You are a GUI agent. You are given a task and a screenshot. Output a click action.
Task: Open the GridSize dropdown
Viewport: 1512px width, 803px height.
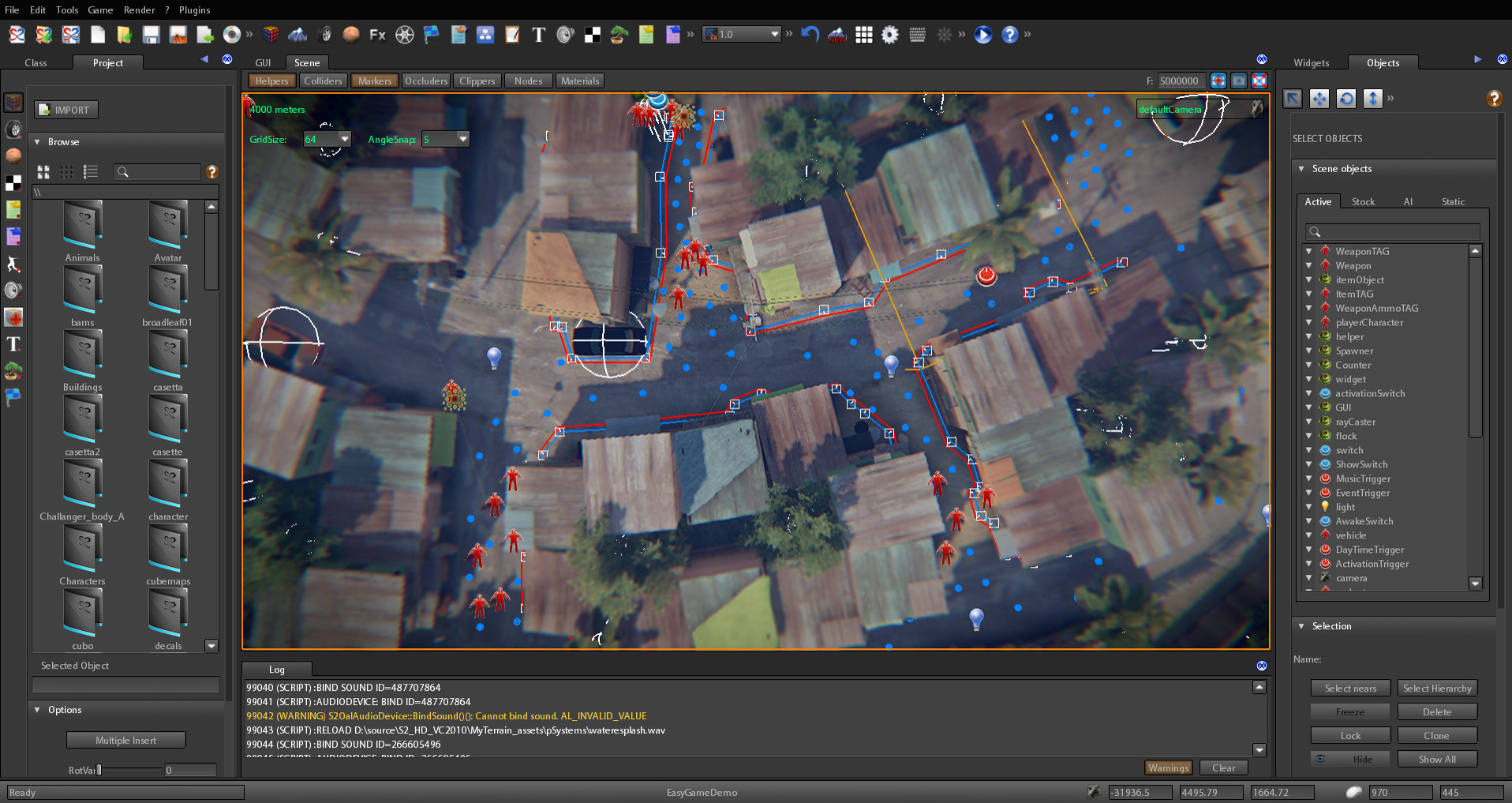(x=345, y=138)
